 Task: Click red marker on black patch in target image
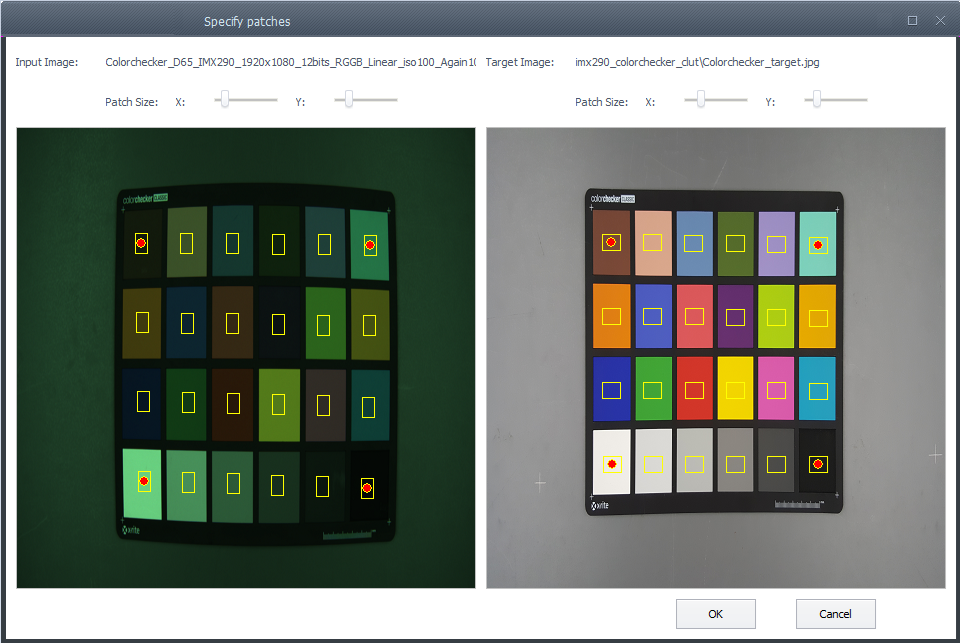pyautogui.click(x=818, y=464)
